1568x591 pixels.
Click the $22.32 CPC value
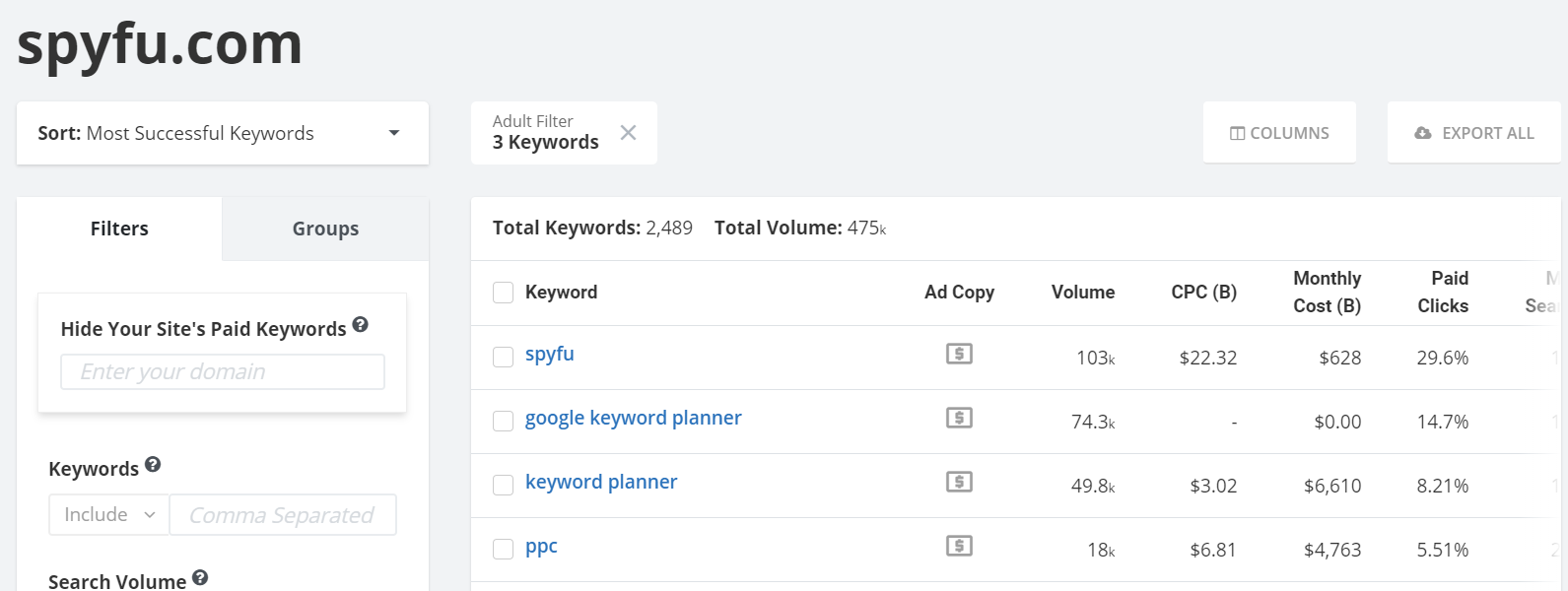[1208, 358]
